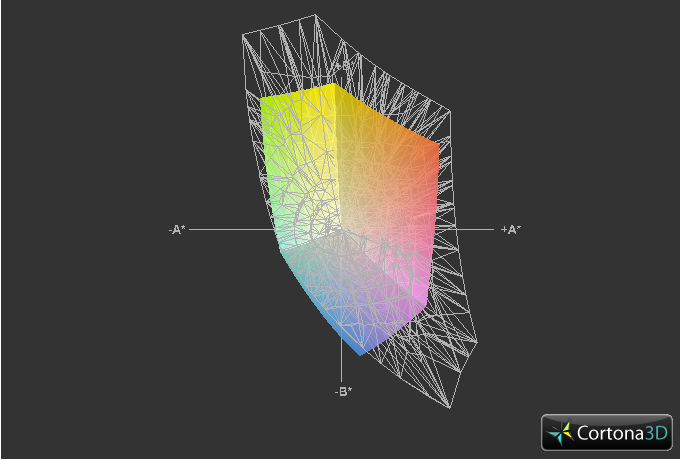Click the star icon in Cortona3D badge
This screenshot has width=680, height=460.
click(560, 433)
